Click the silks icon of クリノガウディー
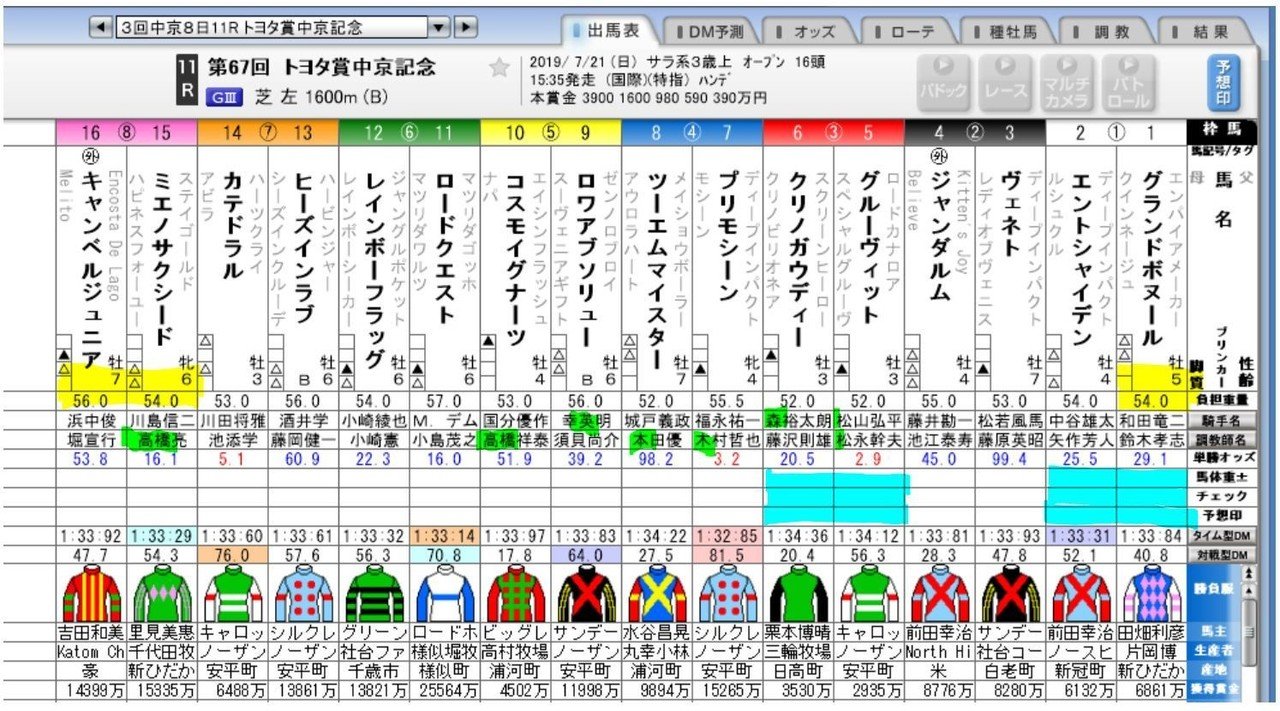The width and height of the screenshot is (1280, 711). pos(798,593)
